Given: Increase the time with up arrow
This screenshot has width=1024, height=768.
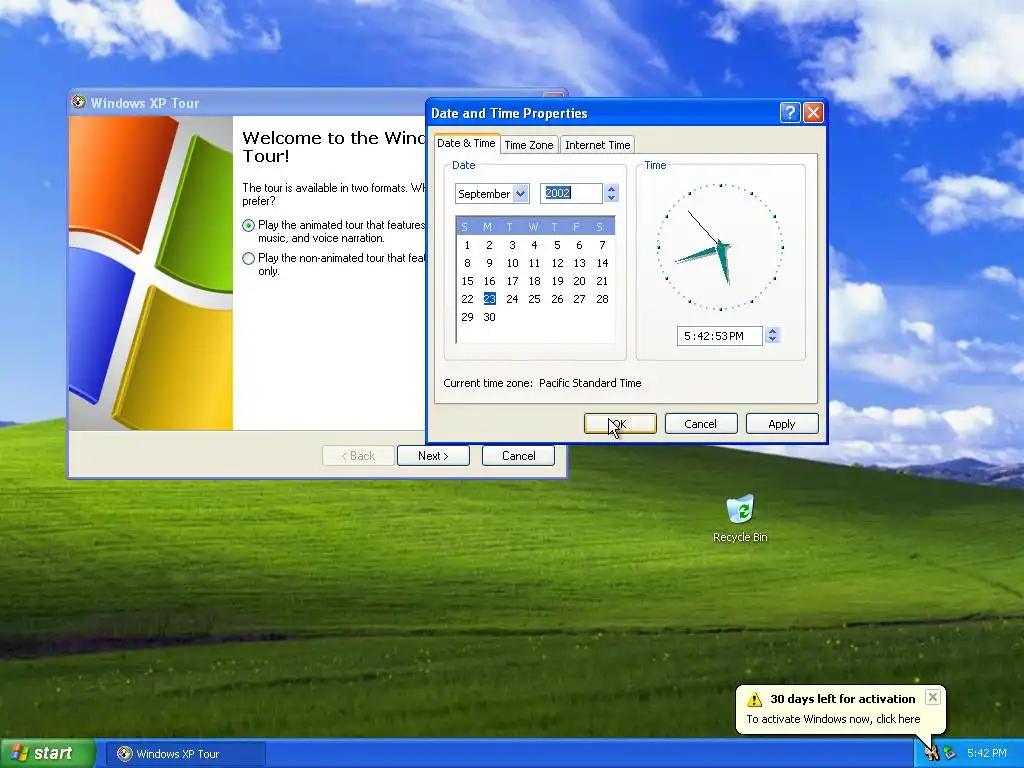Looking at the screenshot, I should pyautogui.click(x=773, y=331).
